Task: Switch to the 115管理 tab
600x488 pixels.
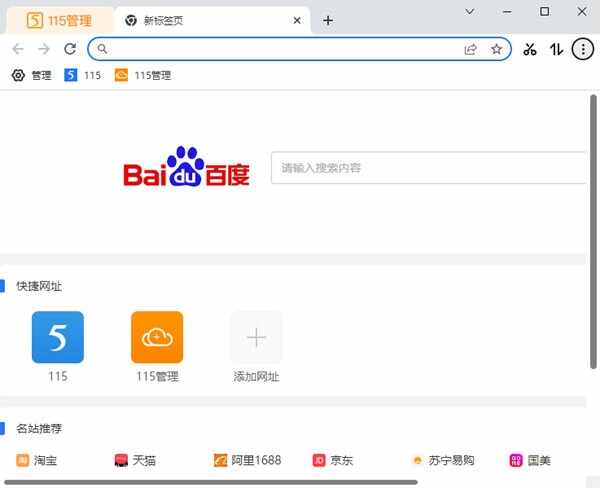Action: (58, 20)
